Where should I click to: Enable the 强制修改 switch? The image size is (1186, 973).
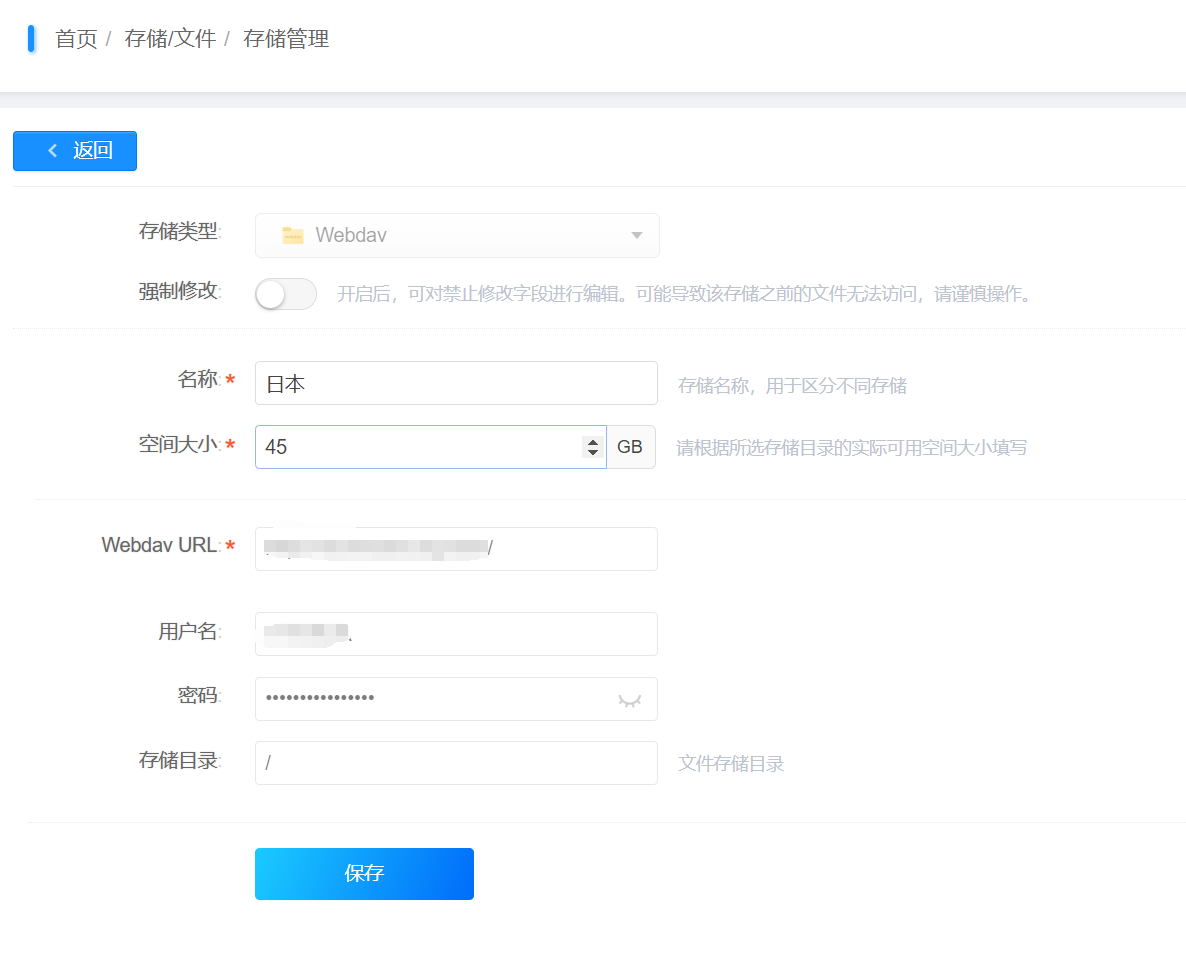(285, 294)
